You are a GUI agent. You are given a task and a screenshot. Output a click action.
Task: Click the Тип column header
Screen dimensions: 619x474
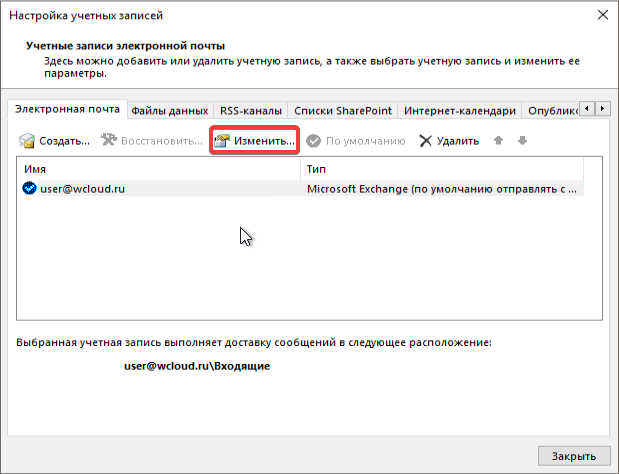[440, 170]
